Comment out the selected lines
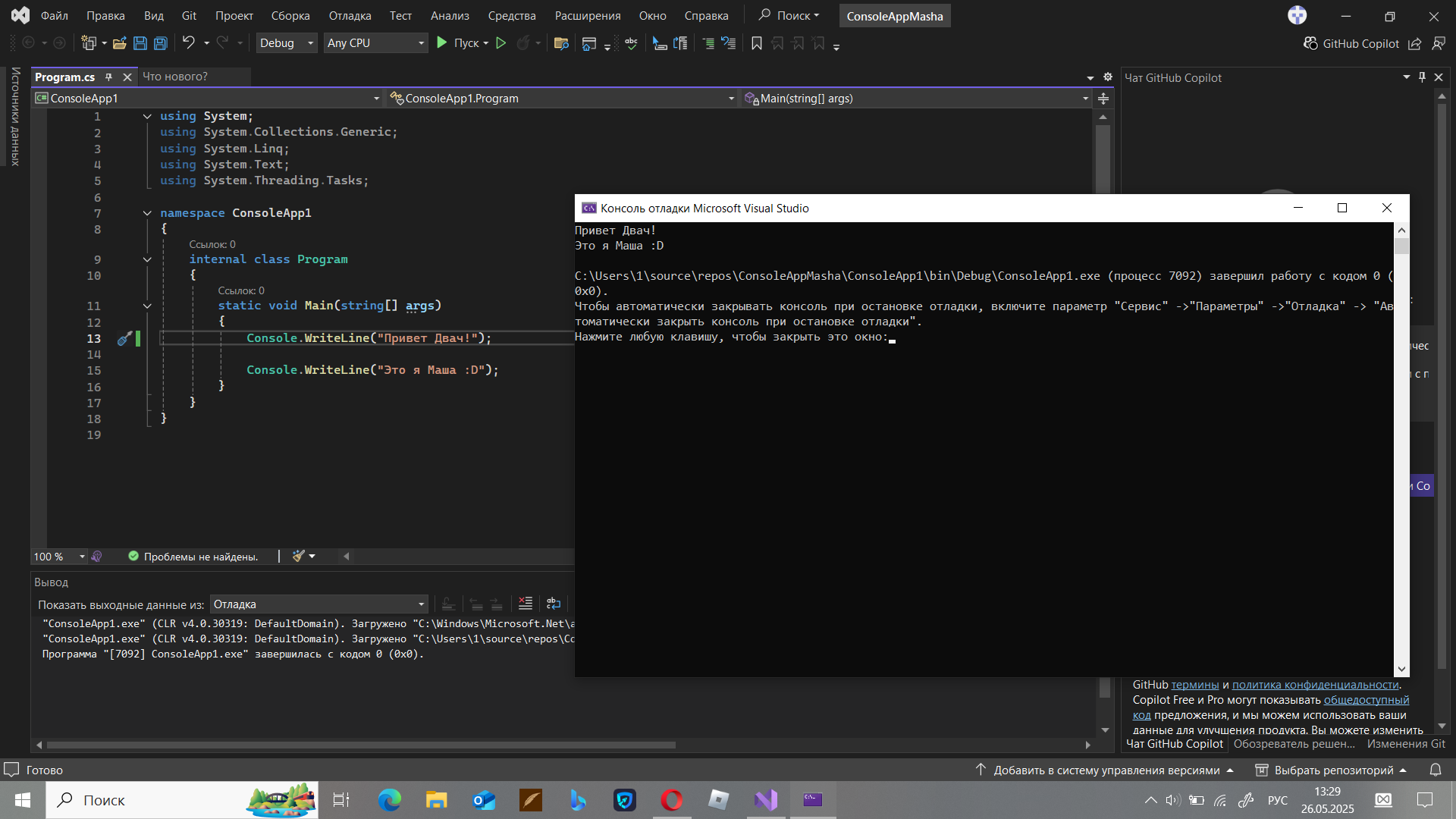Screen dimensions: 1456x819 pos(708,43)
